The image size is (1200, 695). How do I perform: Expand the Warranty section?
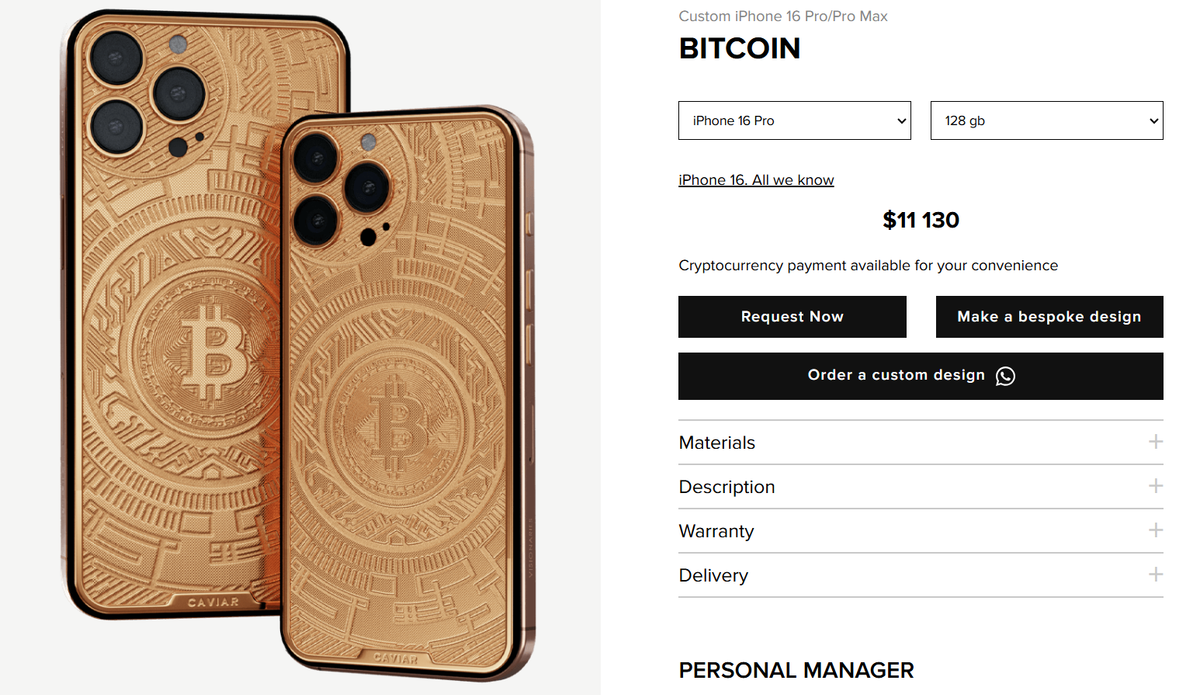point(716,531)
